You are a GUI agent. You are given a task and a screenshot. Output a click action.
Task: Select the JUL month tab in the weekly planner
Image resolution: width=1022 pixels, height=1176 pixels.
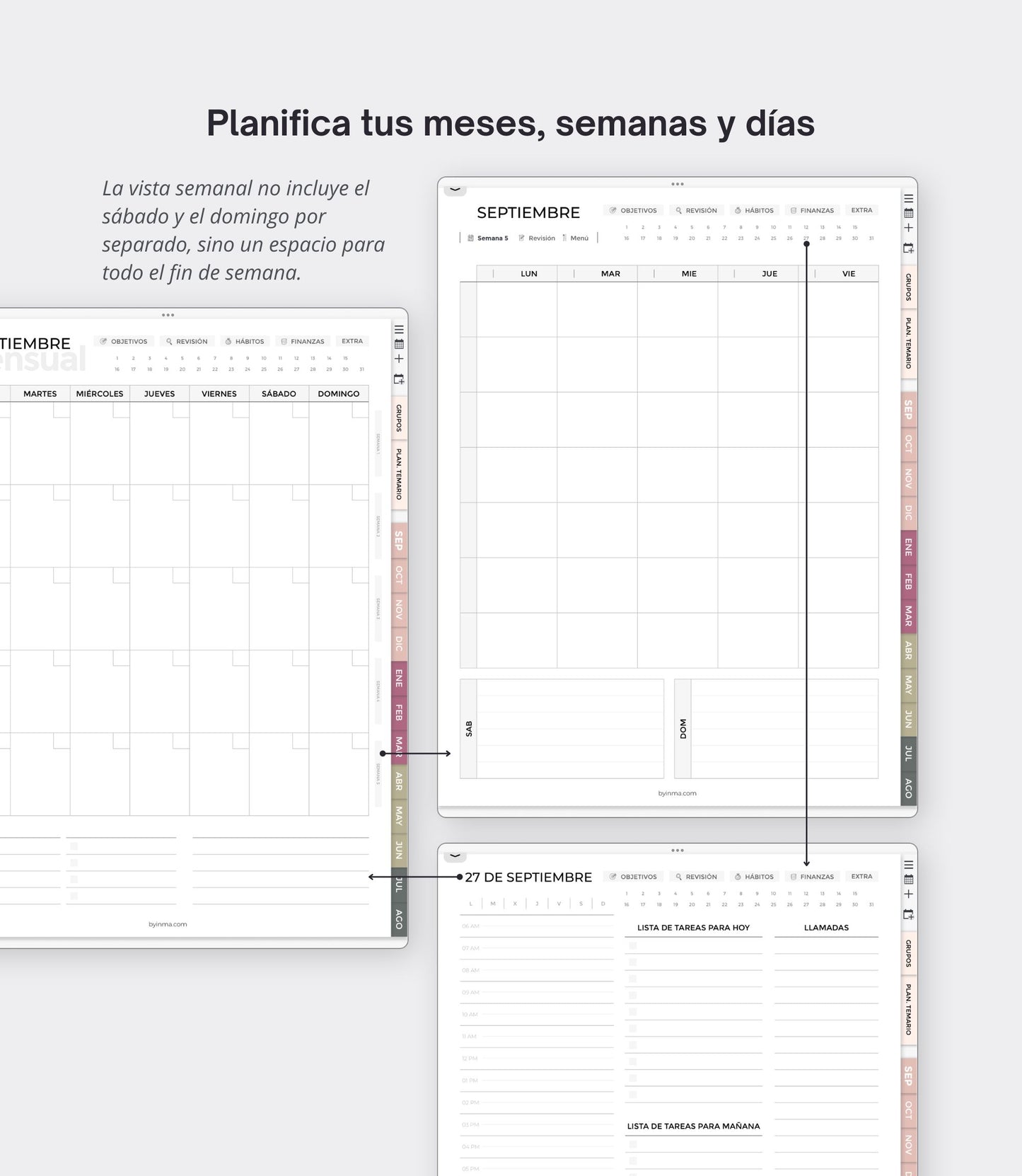[909, 754]
